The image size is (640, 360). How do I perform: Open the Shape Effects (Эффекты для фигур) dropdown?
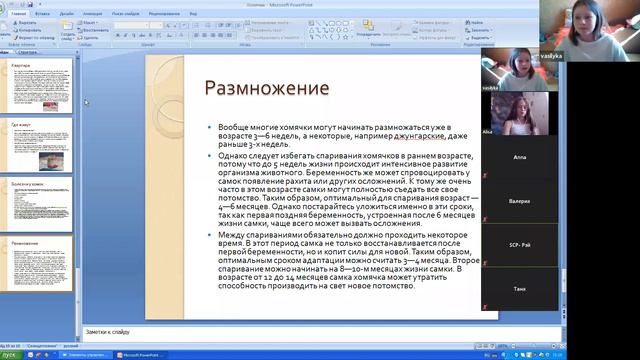pyautogui.click(x=434, y=38)
